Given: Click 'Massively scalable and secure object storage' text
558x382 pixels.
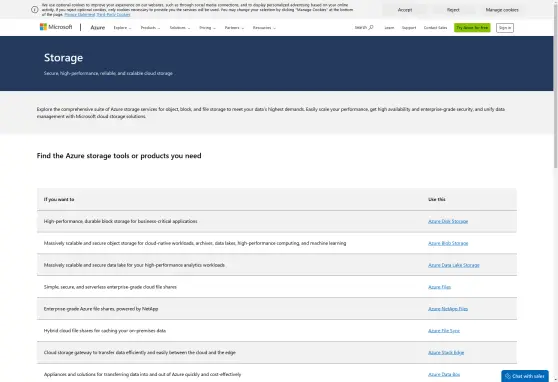Looking at the screenshot, I should pos(195,244).
